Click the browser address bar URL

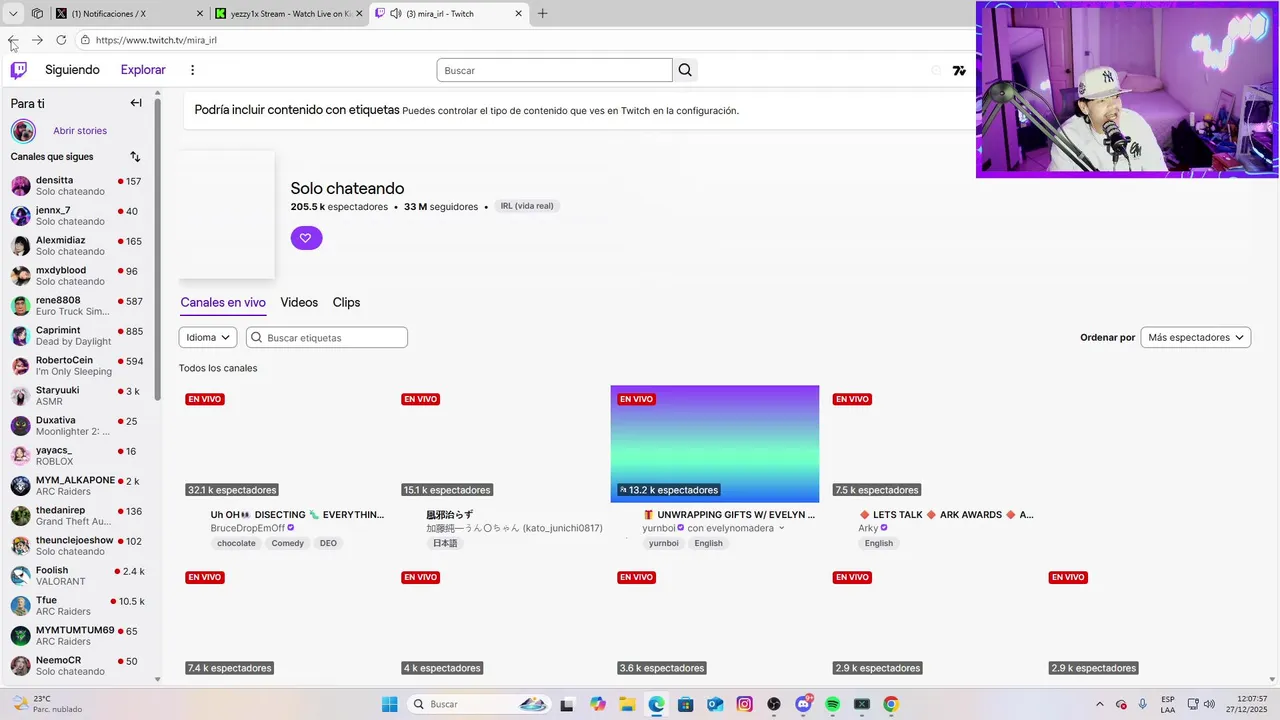pos(156,40)
